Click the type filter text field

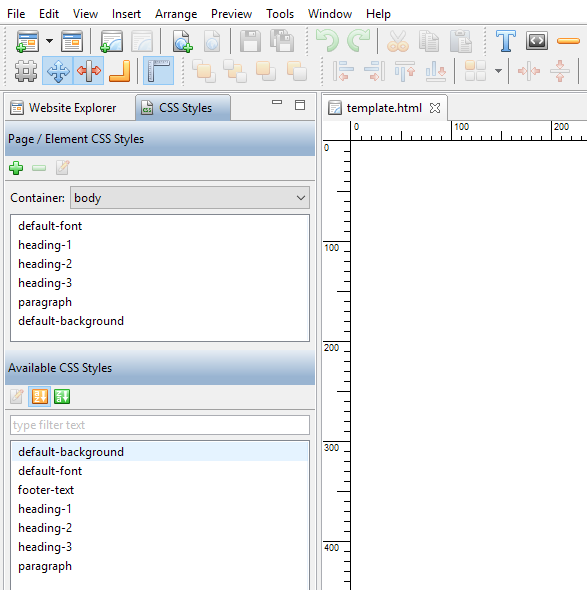[x=160, y=425]
